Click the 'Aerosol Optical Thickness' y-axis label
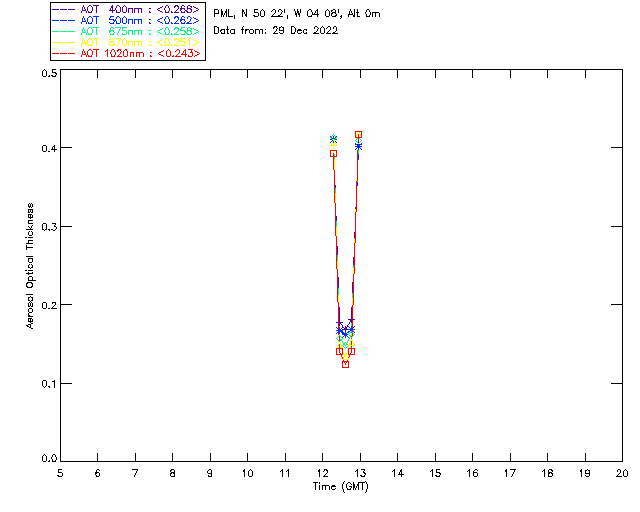The width and height of the screenshot is (640, 512). (30, 266)
